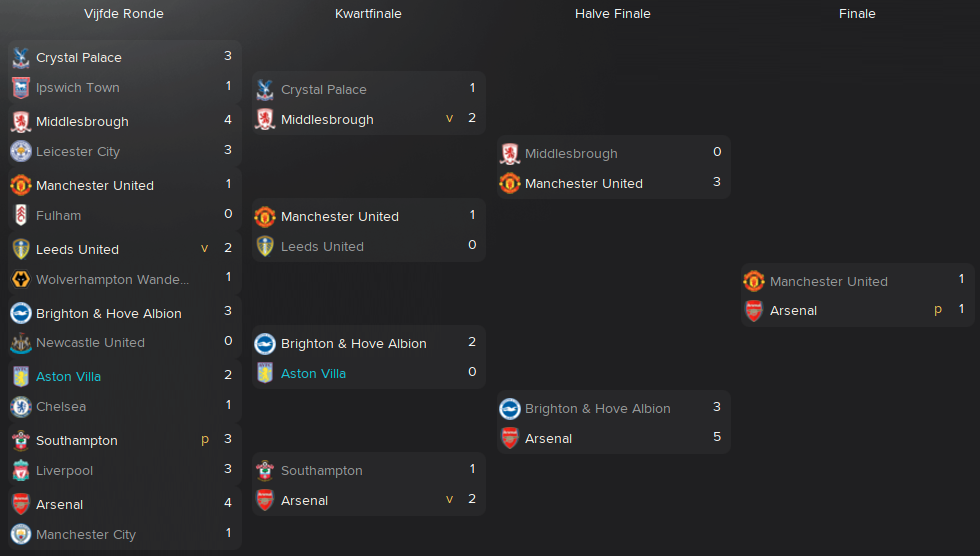Click the Crystal Palace crest in Vijfde Ronde
Image resolution: width=980 pixels, height=556 pixels.
21,57
